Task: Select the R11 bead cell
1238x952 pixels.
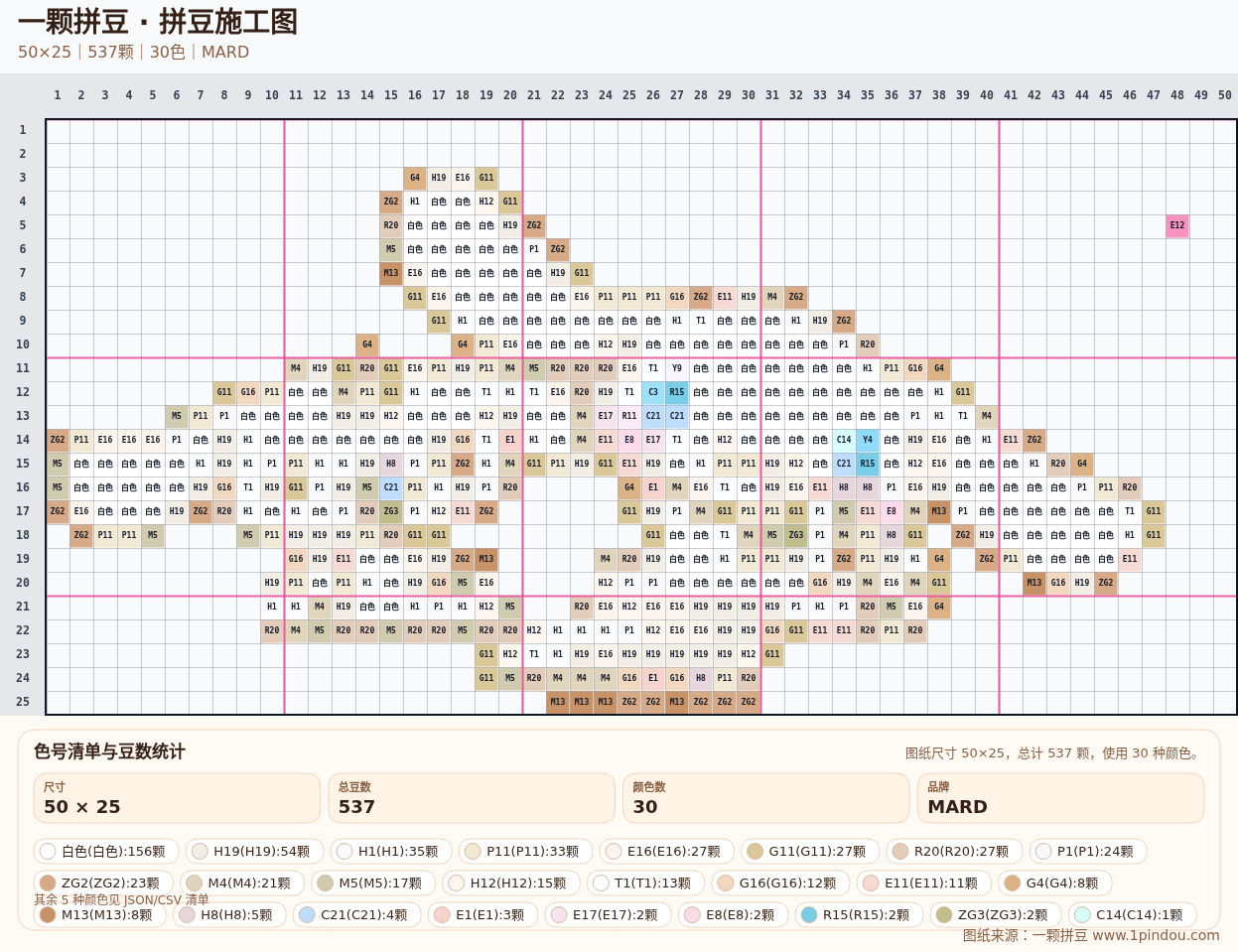Action: click(x=629, y=416)
